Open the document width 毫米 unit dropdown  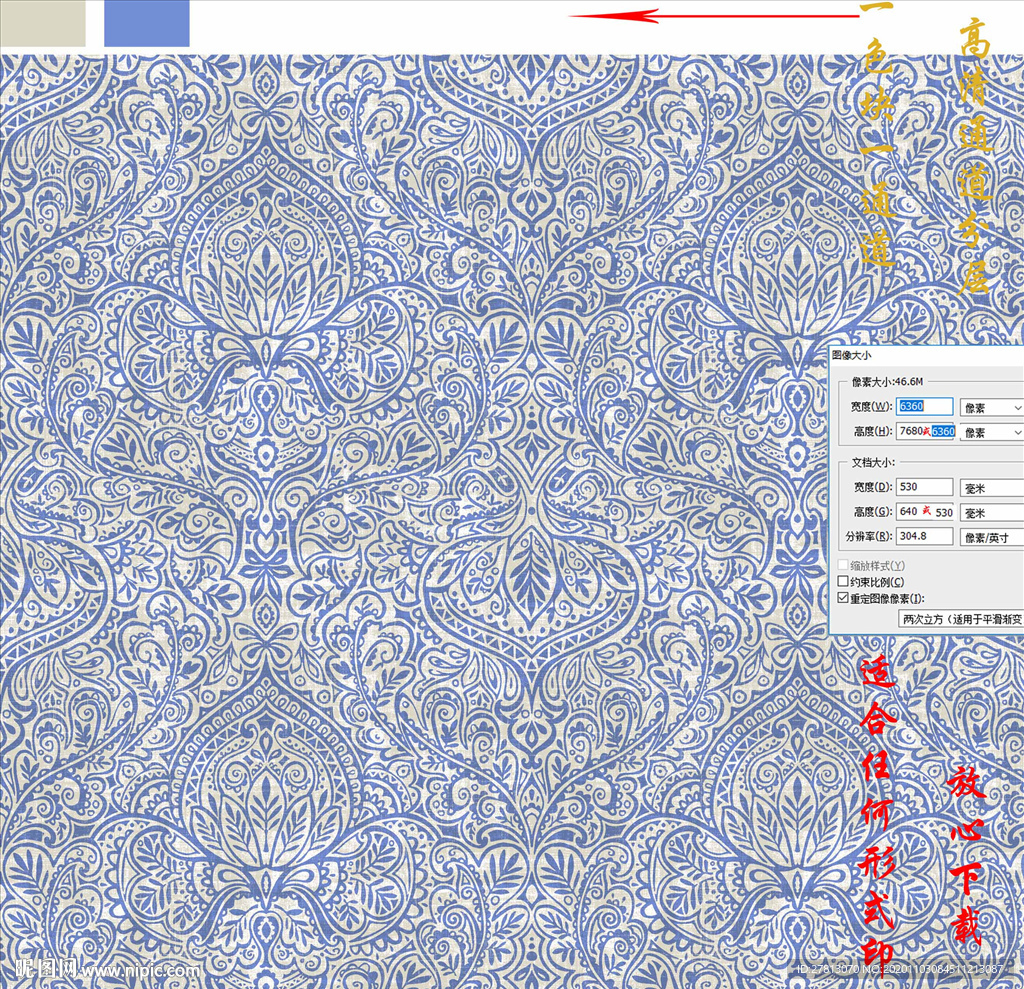[991, 488]
